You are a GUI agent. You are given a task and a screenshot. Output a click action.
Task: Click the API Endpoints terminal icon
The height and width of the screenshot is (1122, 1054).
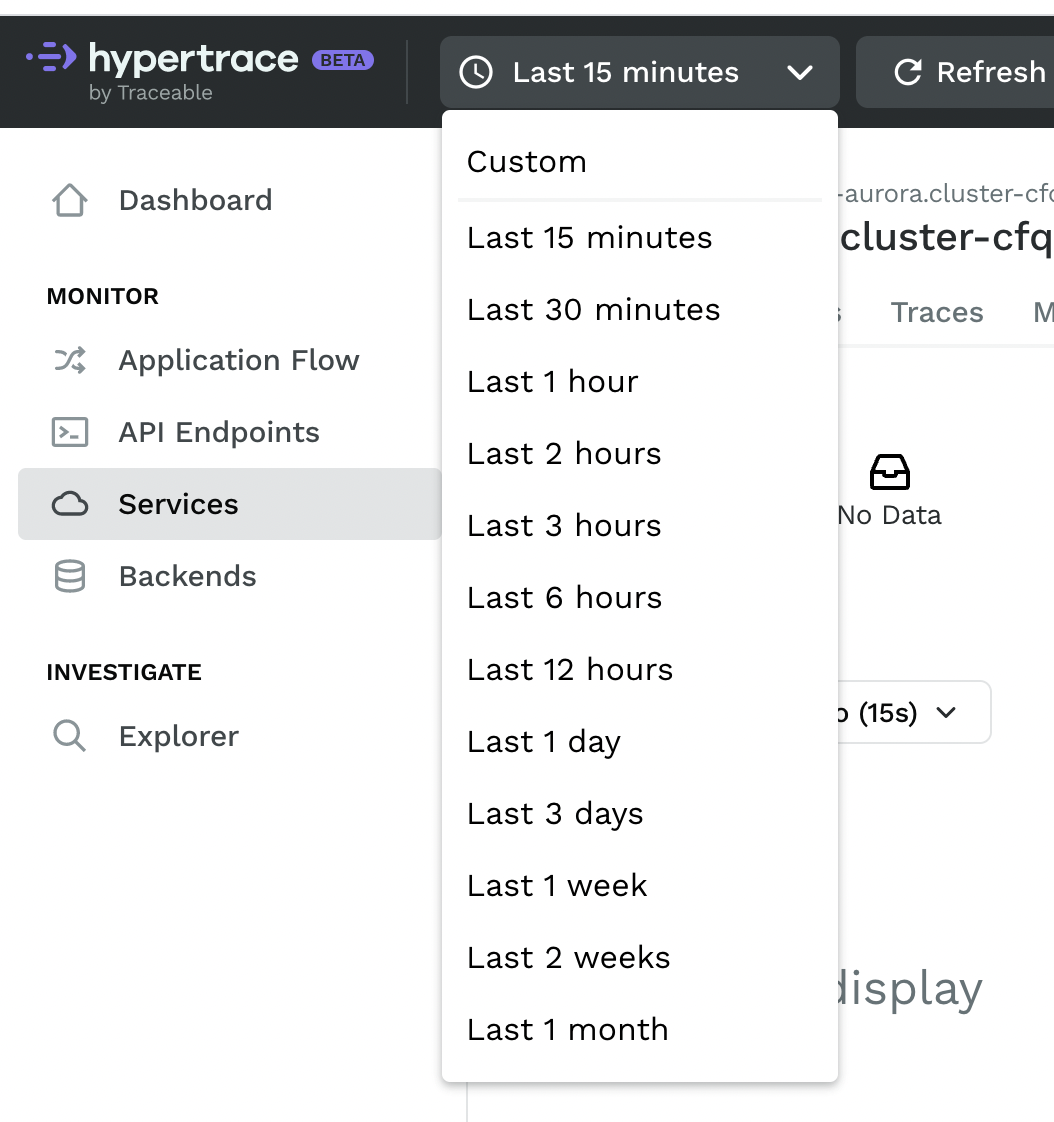pos(69,432)
